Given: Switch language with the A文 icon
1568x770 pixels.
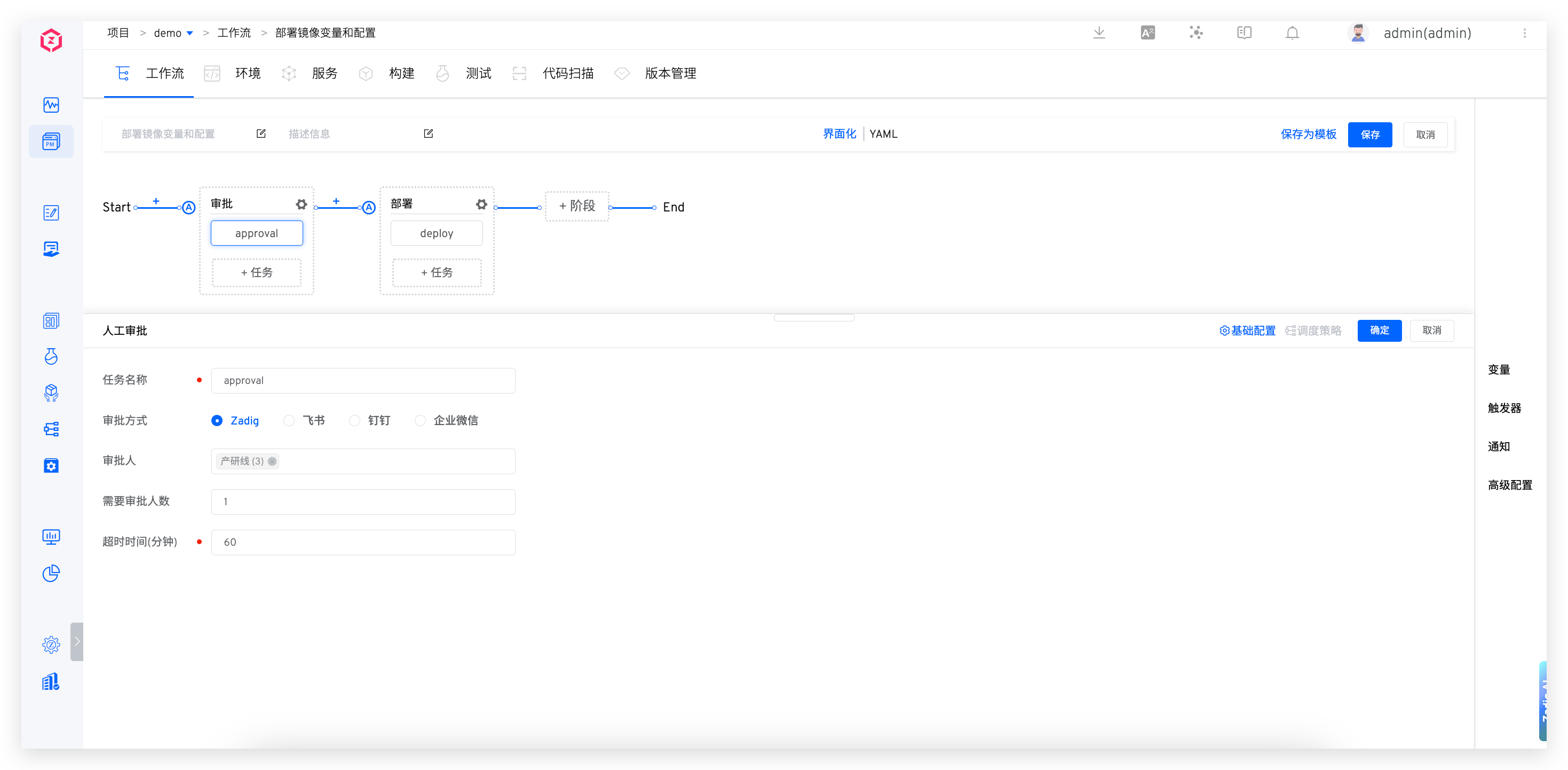Looking at the screenshot, I should 1147,33.
